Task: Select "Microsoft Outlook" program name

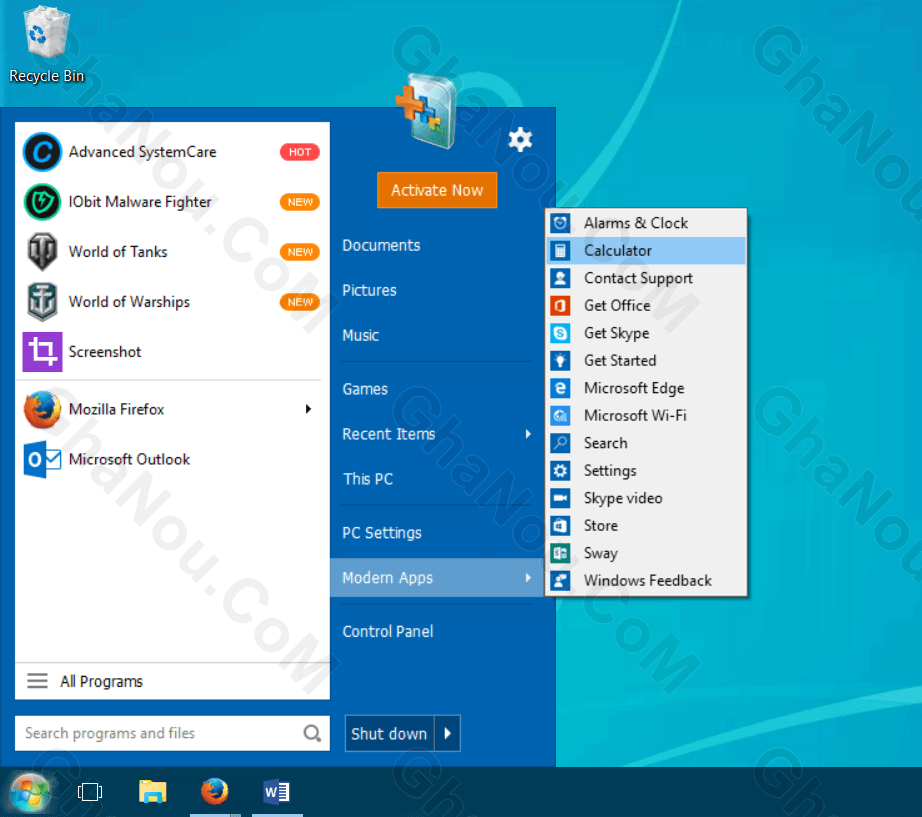Action: point(129,459)
